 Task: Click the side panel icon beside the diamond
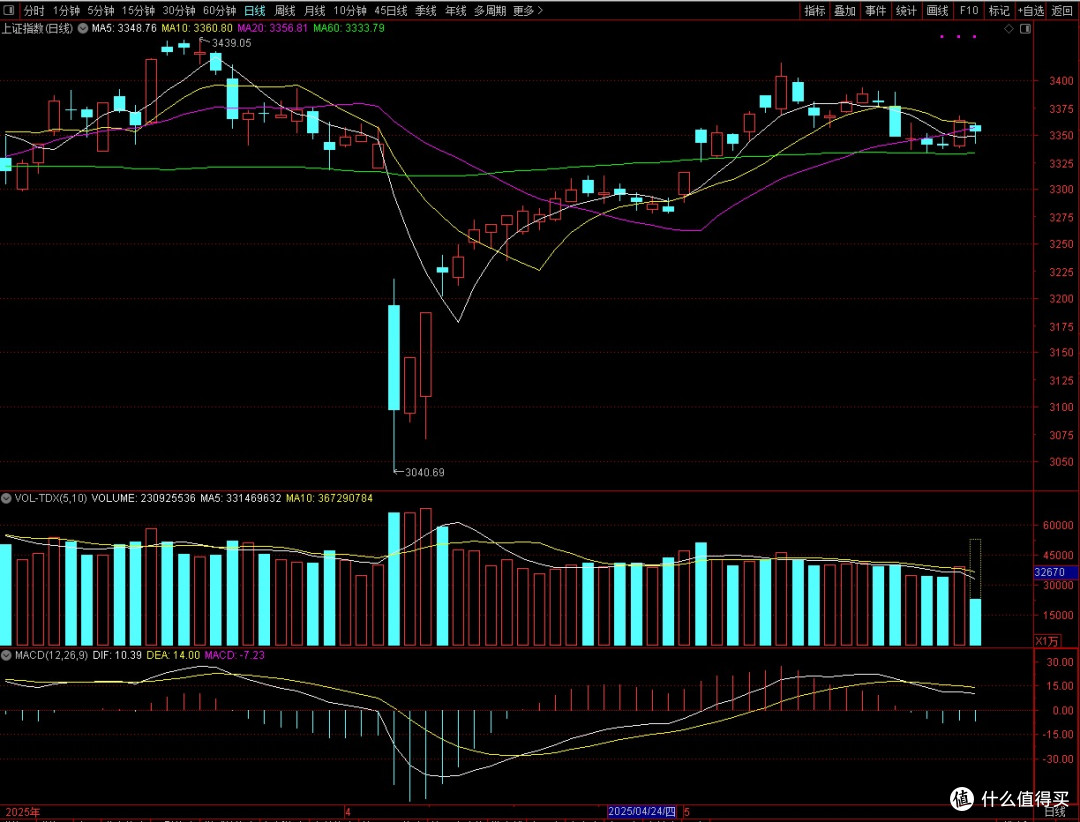1026,29
